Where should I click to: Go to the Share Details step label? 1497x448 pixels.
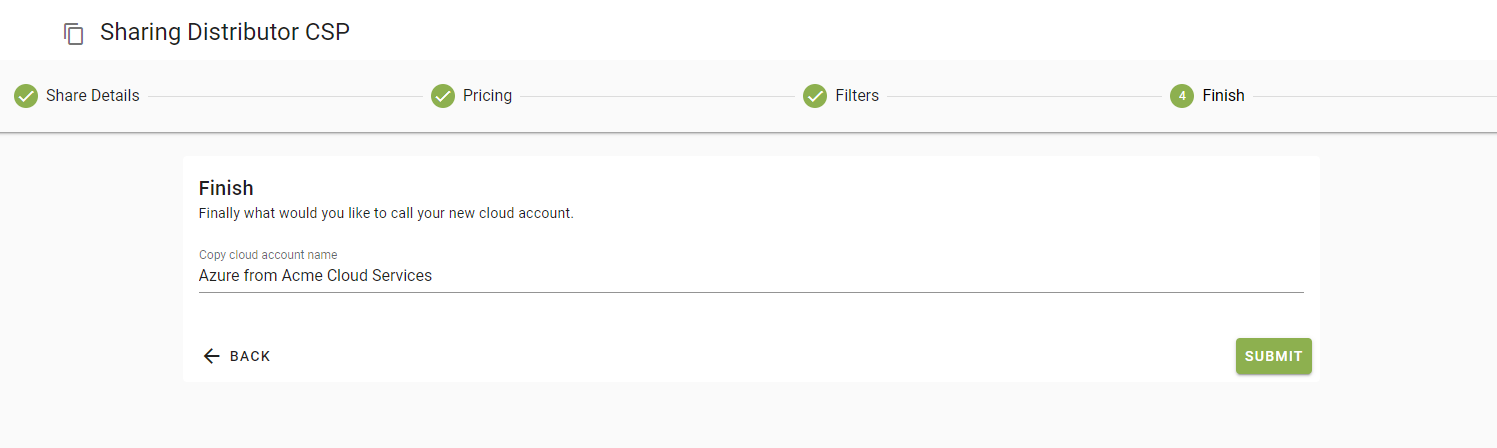click(x=93, y=96)
